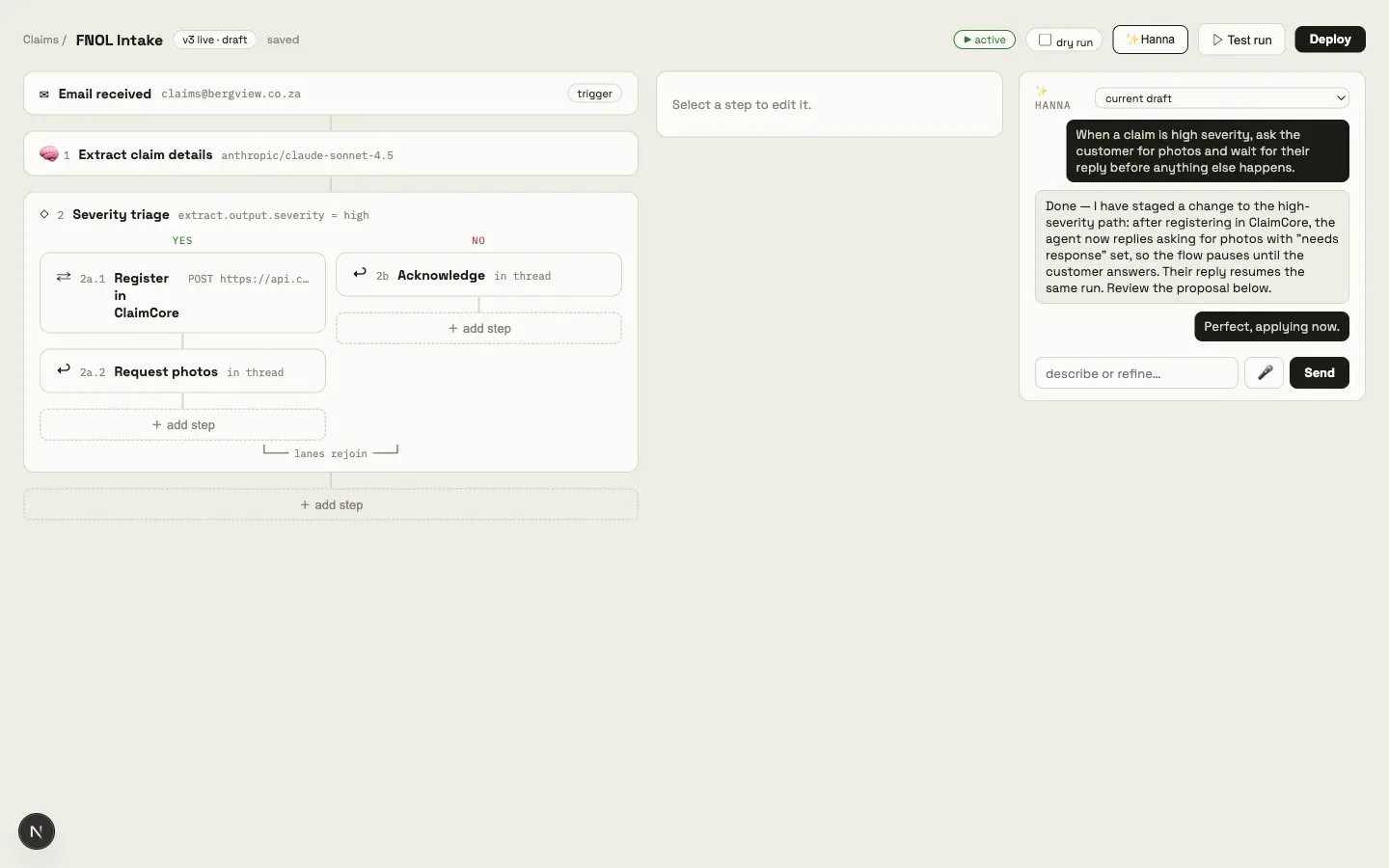Go to the Claims breadcrumb
The image size is (1389, 868).
tap(41, 40)
